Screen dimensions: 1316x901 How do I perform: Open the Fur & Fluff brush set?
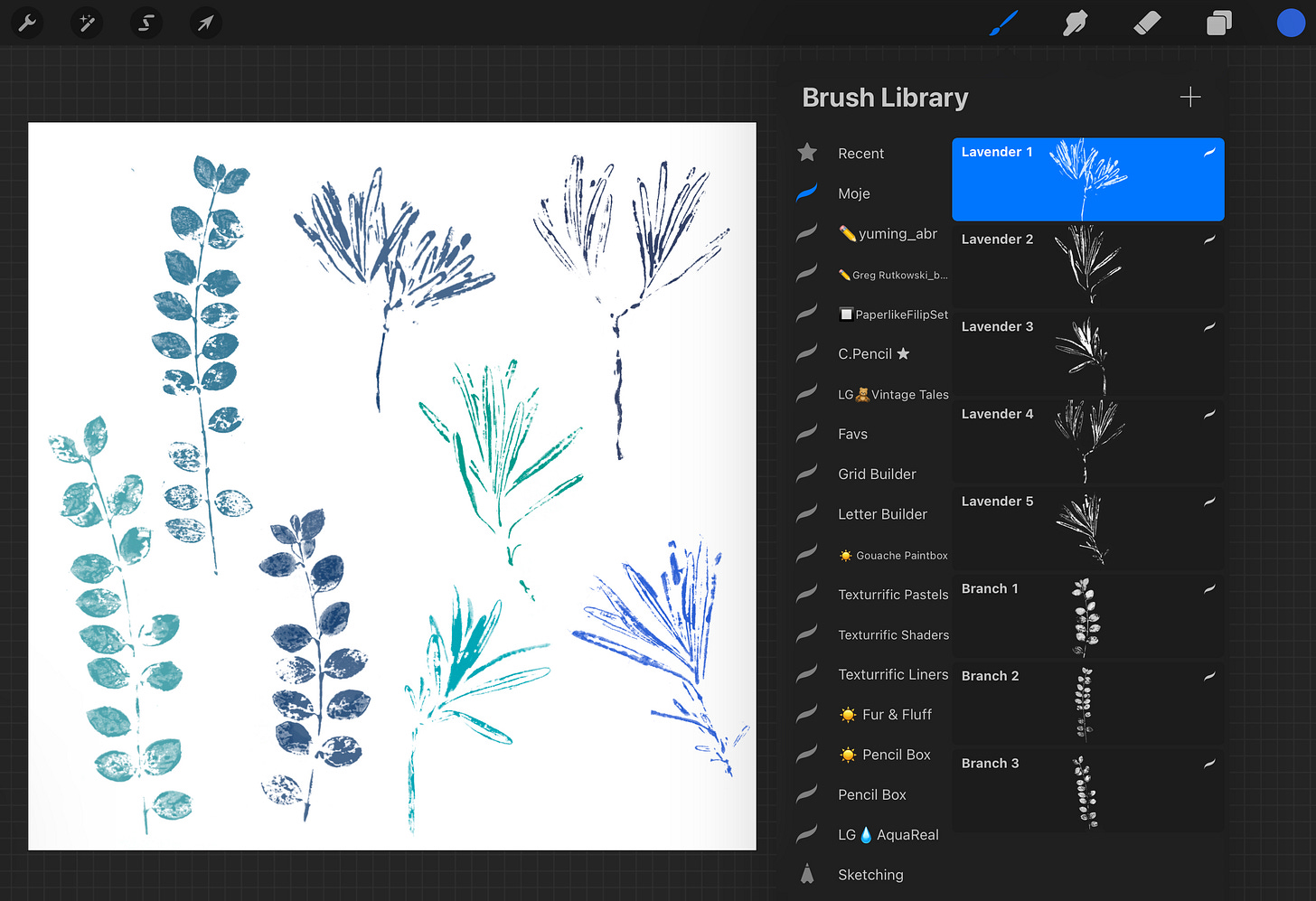pos(885,715)
